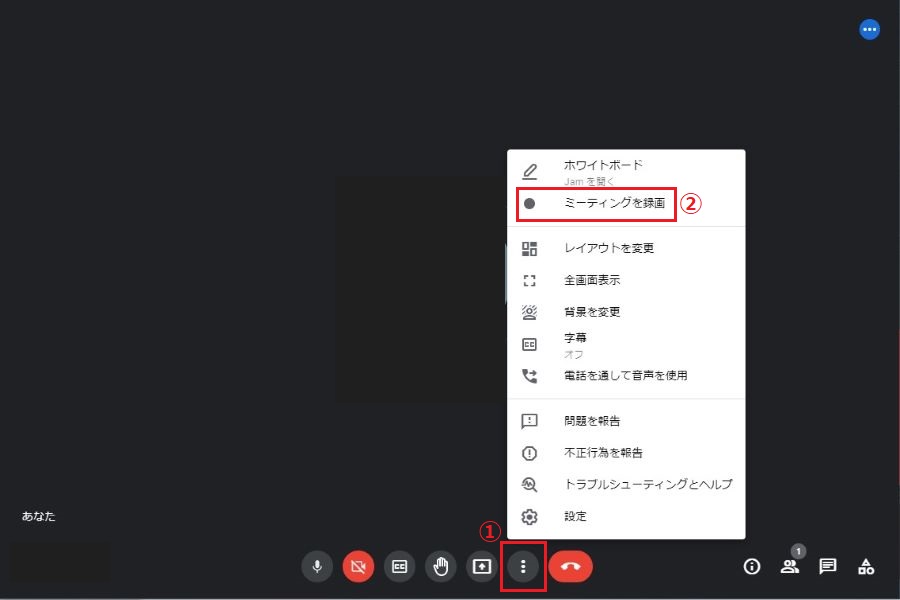
Task: Open the three-dot more options menu
Action: tap(523, 566)
